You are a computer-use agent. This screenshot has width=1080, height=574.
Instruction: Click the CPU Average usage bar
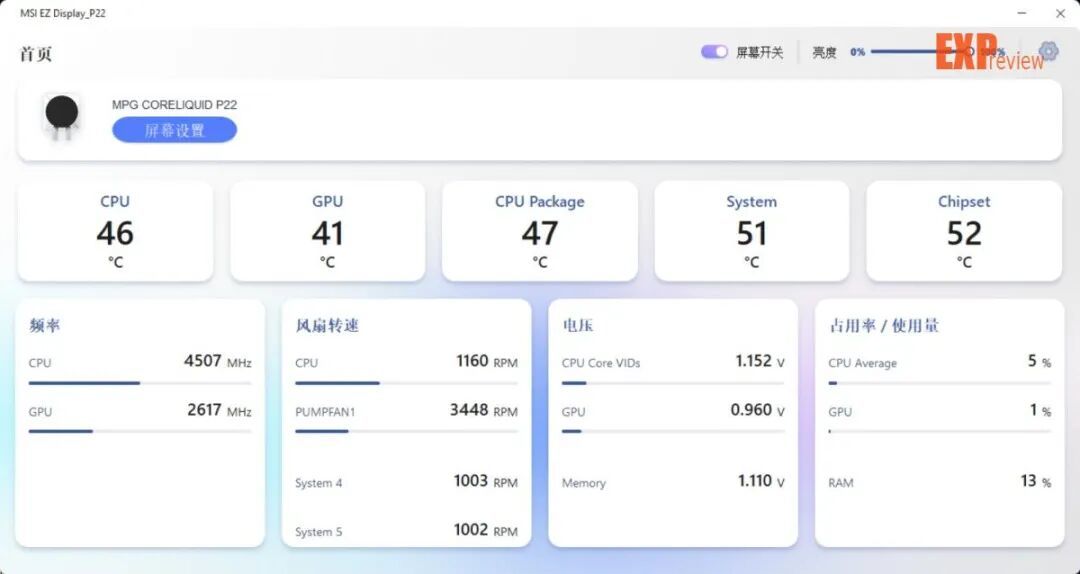tap(939, 383)
